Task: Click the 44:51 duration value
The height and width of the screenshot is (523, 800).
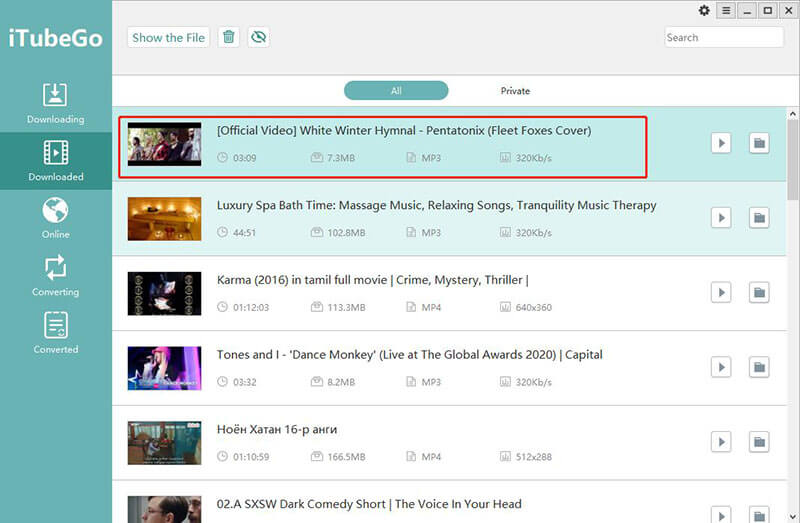Action: pyautogui.click(x=244, y=233)
